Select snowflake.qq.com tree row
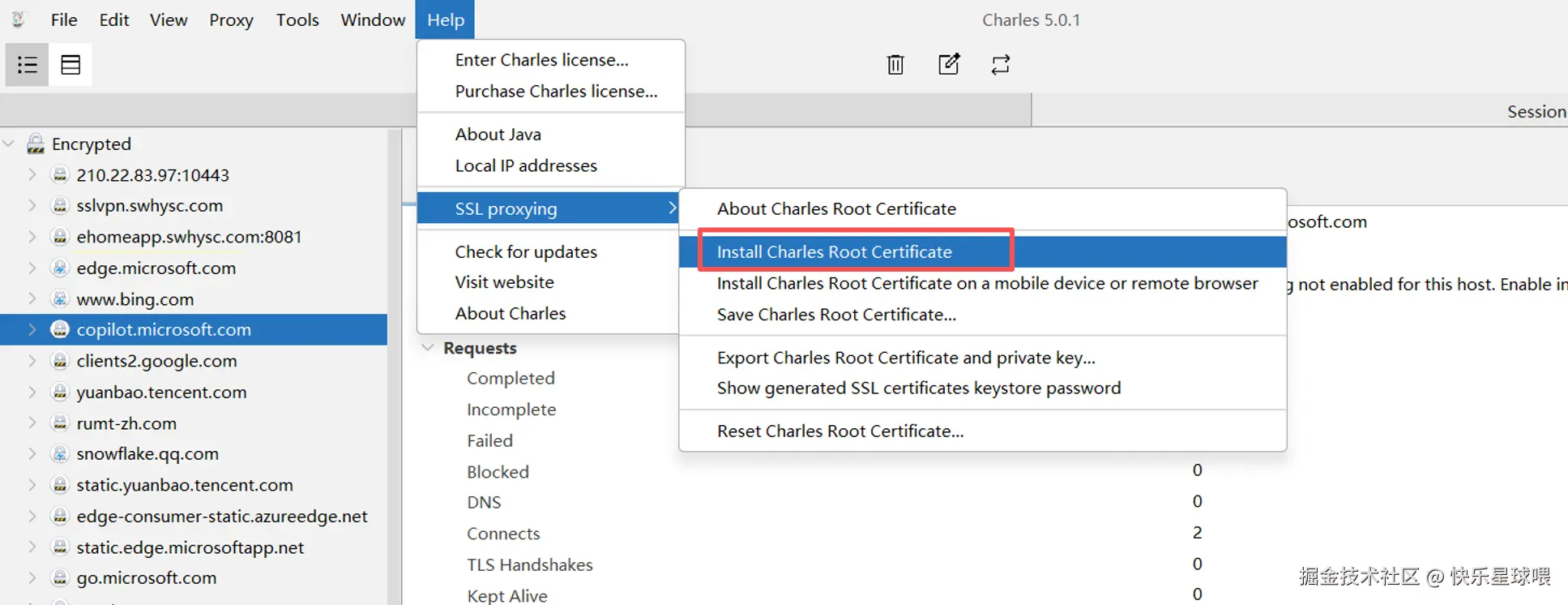This screenshot has width=1568, height=605. pos(194,453)
